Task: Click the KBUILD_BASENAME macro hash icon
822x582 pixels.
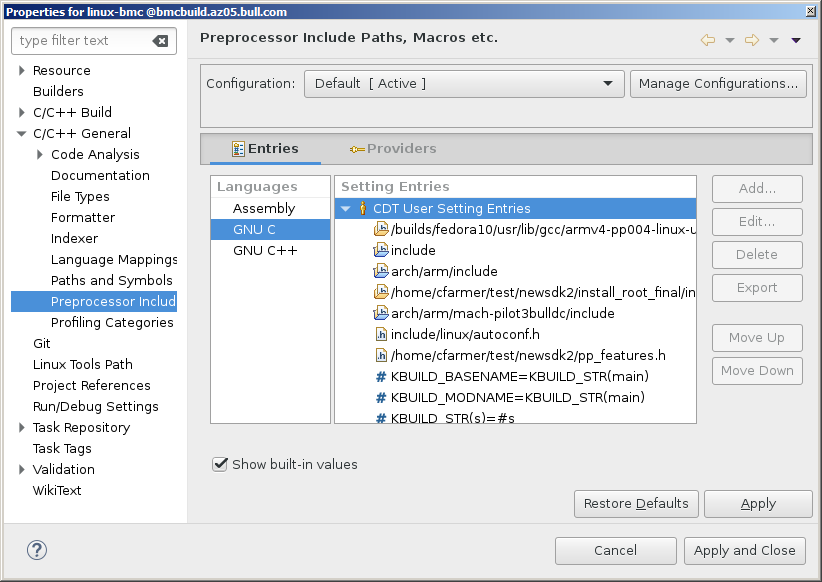Action: pos(381,376)
